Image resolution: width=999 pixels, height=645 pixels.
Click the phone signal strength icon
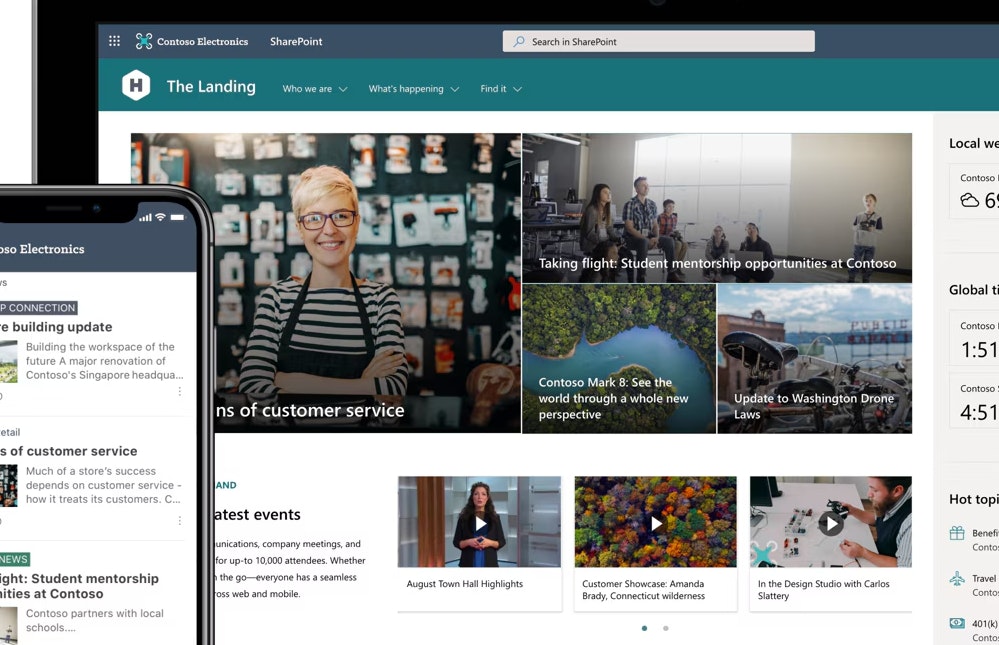[145, 217]
